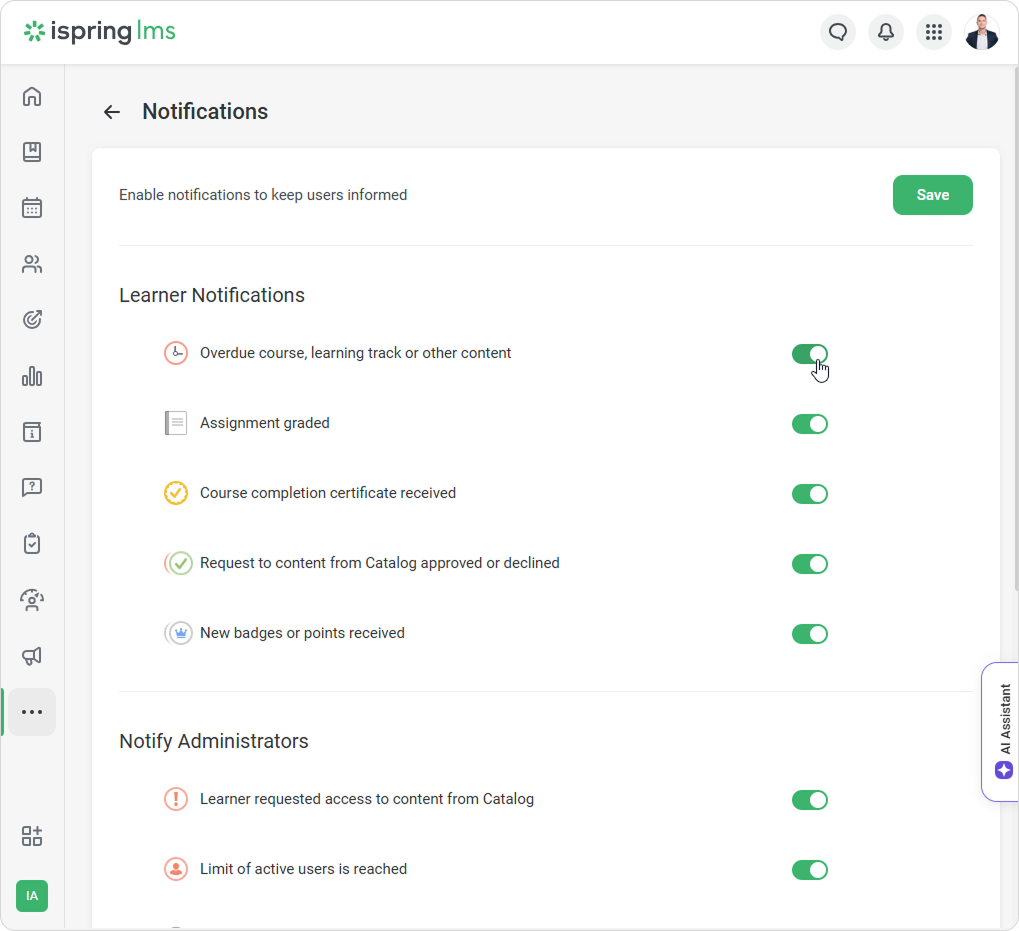Click the Learner Notifications heading
Screen dimensions: 1019x931
(212, 295)
